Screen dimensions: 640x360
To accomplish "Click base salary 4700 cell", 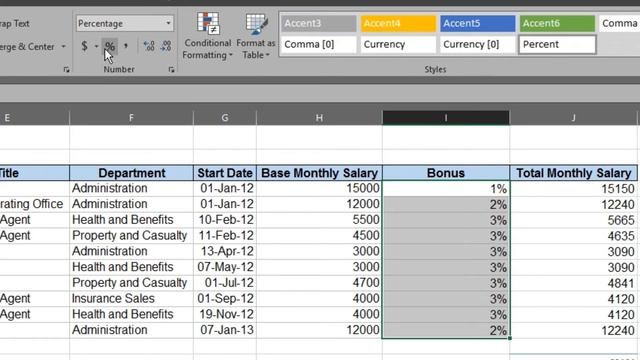I will click(x=319, y=283).
